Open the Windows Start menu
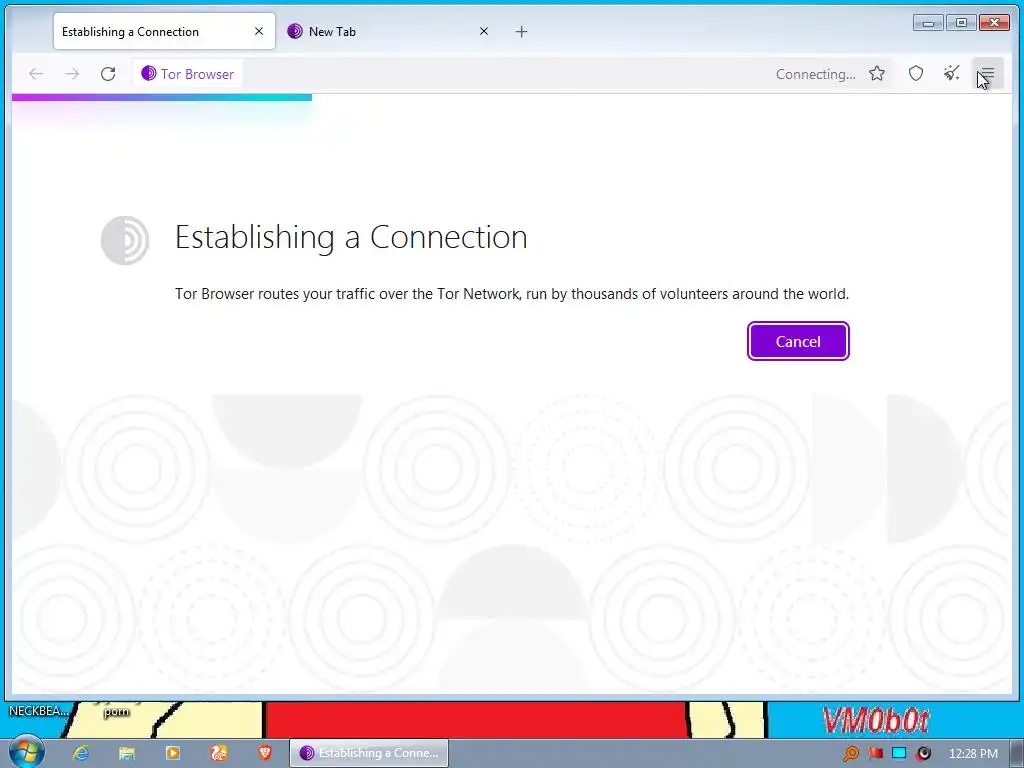Viewport: 1024px width, 768px height. click(x=26, y=751)
